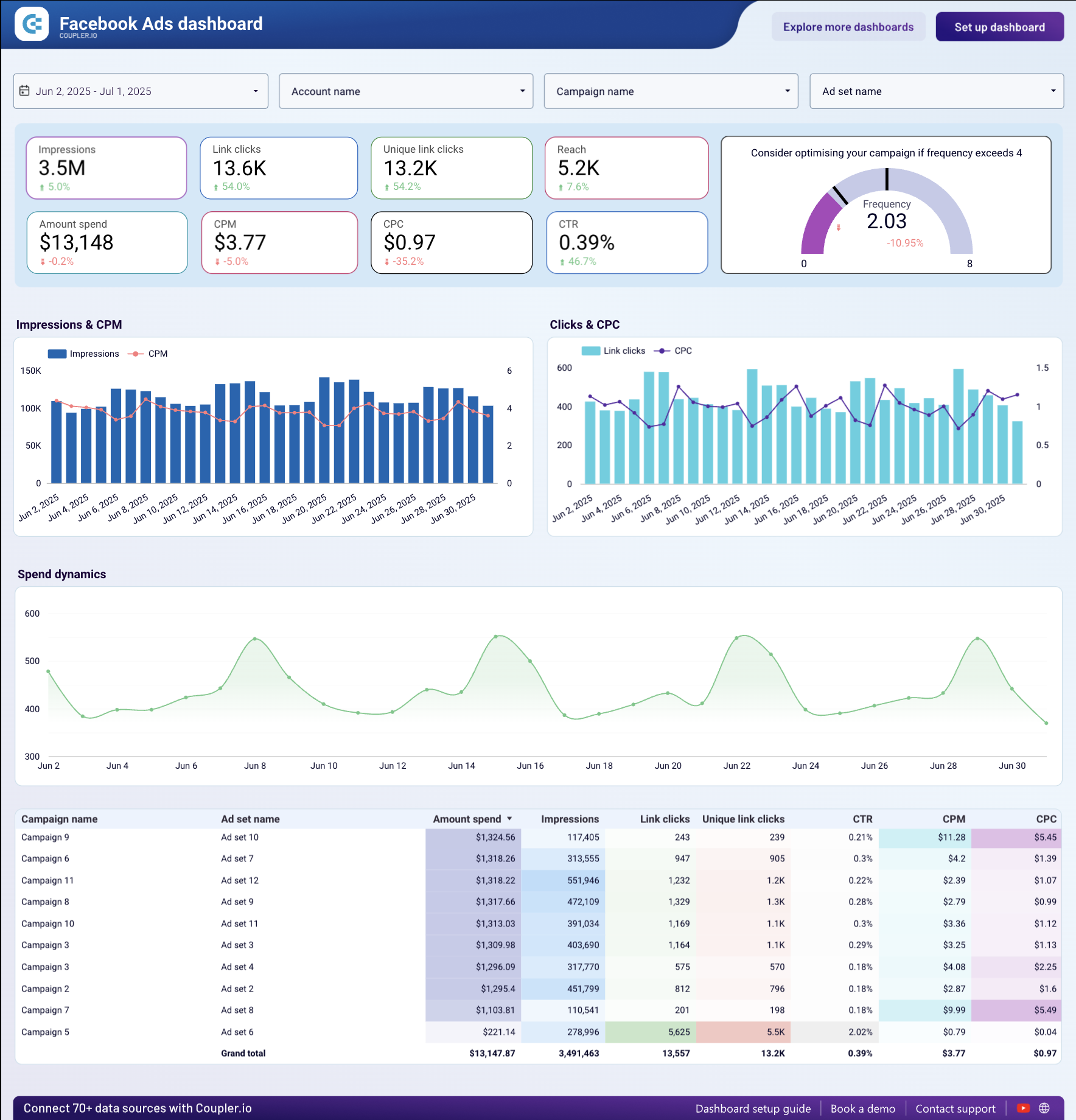Open the YouTube icon in the footer
Image resolution: width=1076 pixels, height=1120 pixels.
click(x=1024, y=1108)
